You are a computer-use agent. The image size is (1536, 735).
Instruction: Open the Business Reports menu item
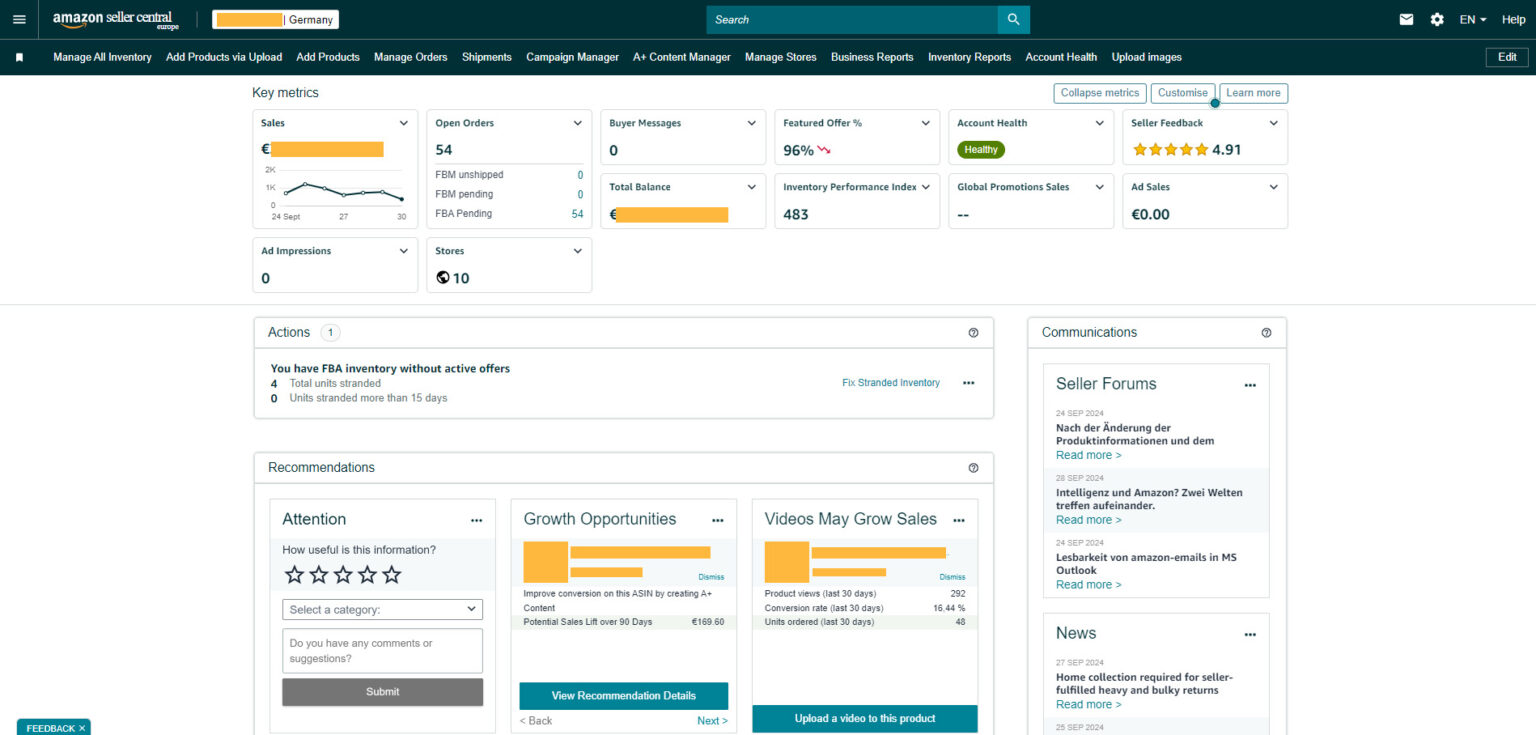(x=871, y=57)
